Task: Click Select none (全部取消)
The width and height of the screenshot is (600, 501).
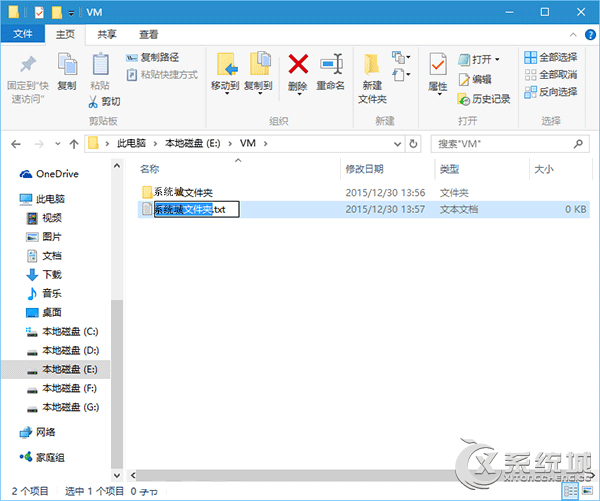Action: [x=551, y=74]
